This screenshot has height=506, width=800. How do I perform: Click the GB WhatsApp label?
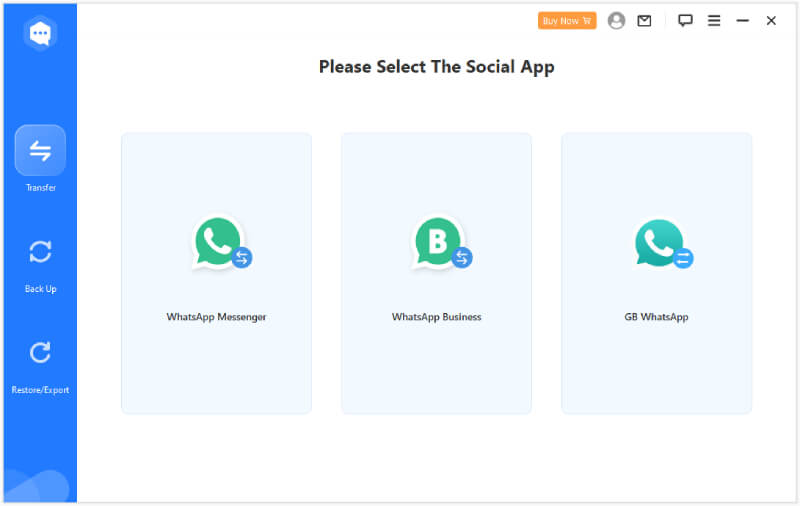click(x=656, y=317)
